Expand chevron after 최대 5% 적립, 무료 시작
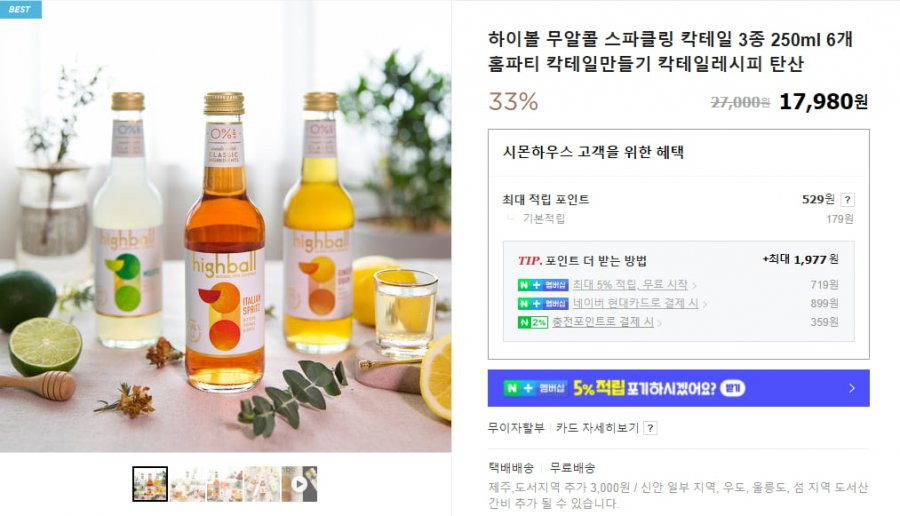 click(694, 285)
